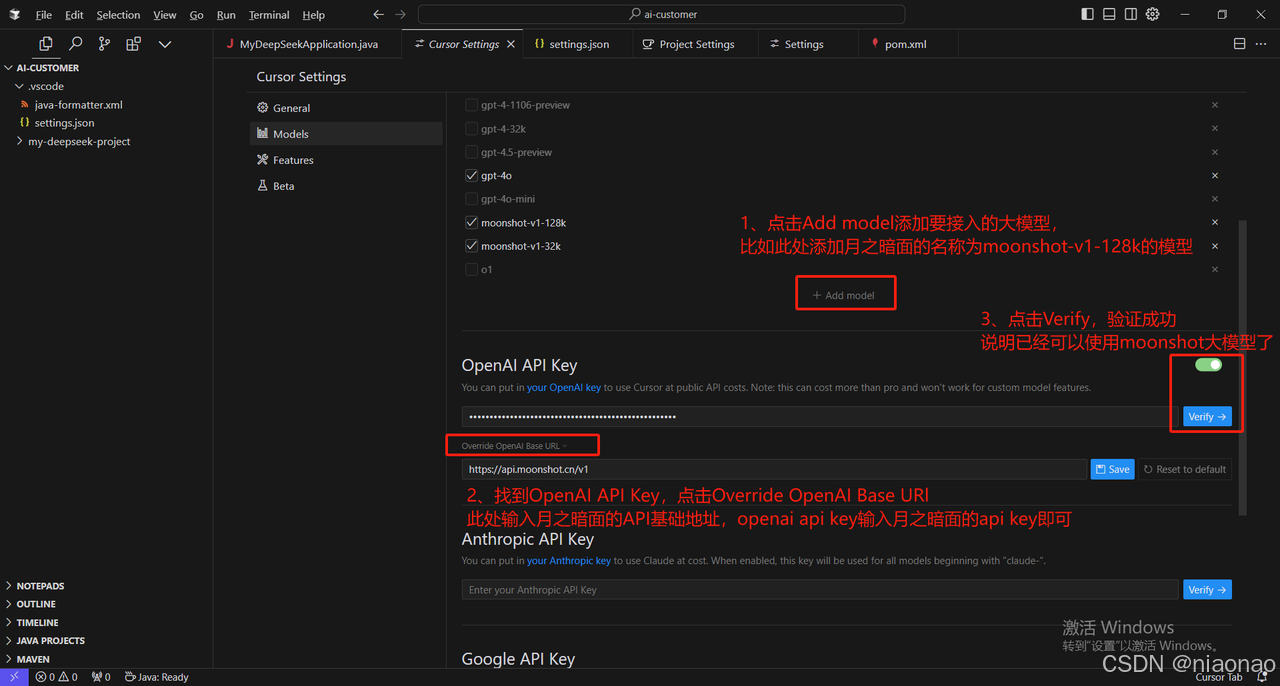Viewport: 1280px width, 686px height.
Task: Enable the o1 model checkbox
Action: click(472, 269)
